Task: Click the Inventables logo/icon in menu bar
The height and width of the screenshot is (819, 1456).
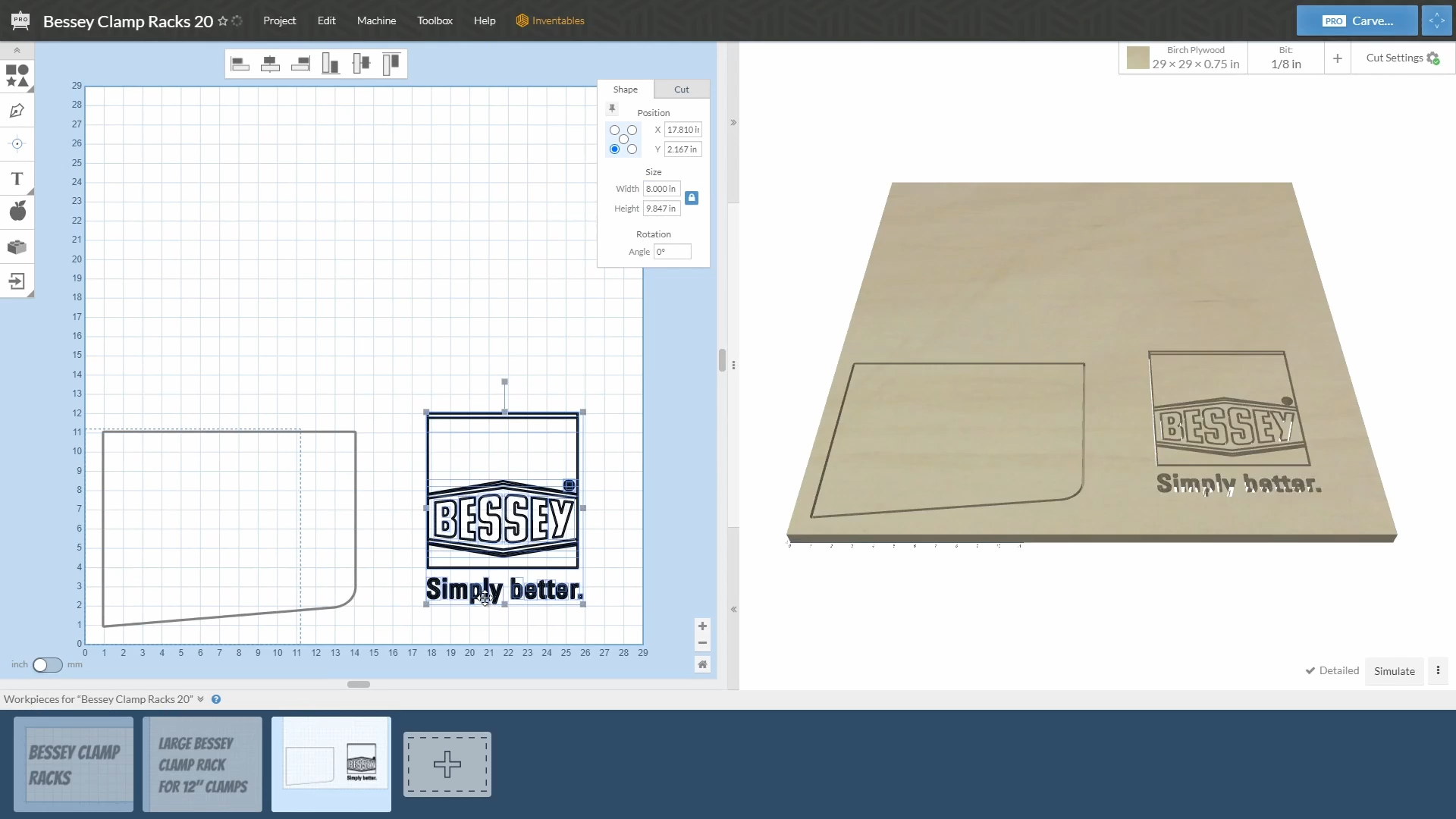Action: click(522, 20)
